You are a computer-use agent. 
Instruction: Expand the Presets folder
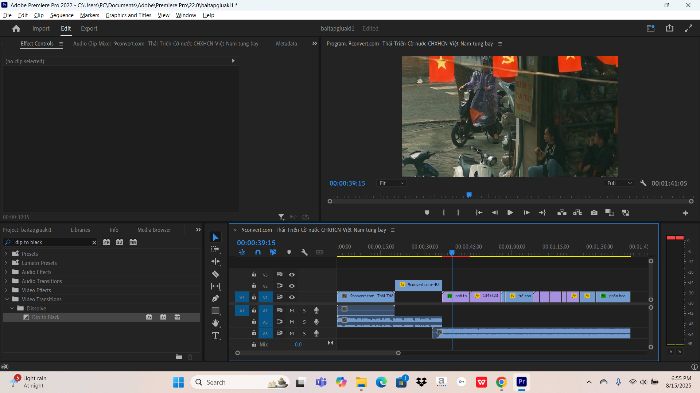[x=6, y=254]
